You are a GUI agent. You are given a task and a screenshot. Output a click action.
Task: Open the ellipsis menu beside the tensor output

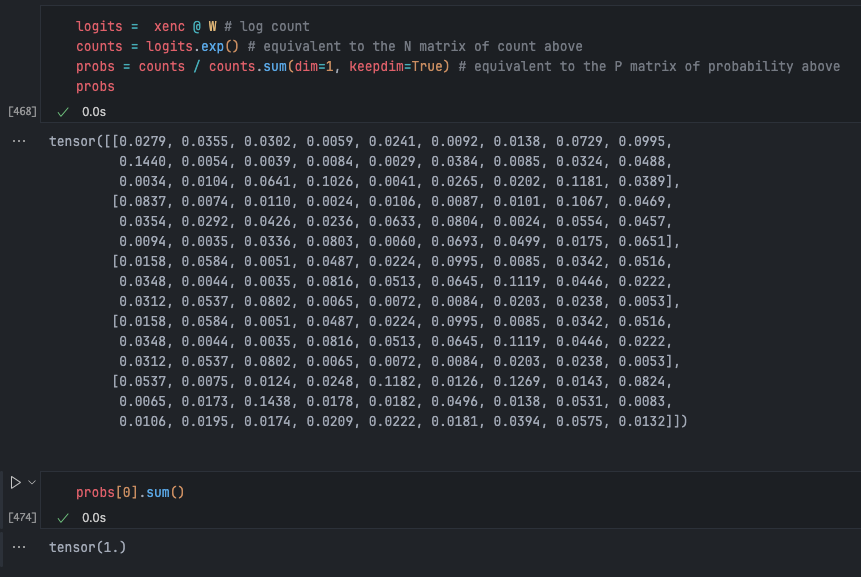[x=18, y=140]
